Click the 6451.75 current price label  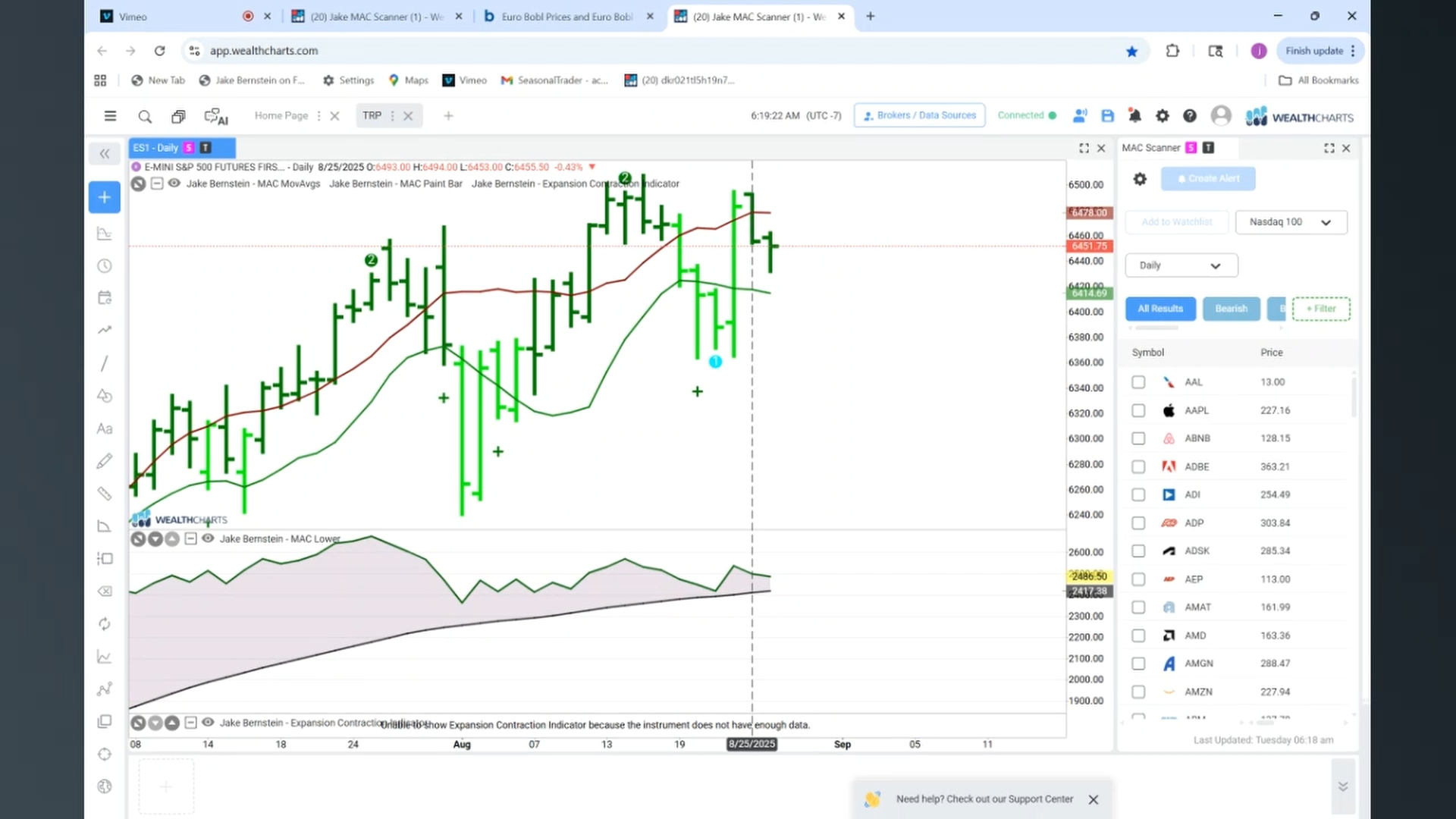coord(1090,246)
